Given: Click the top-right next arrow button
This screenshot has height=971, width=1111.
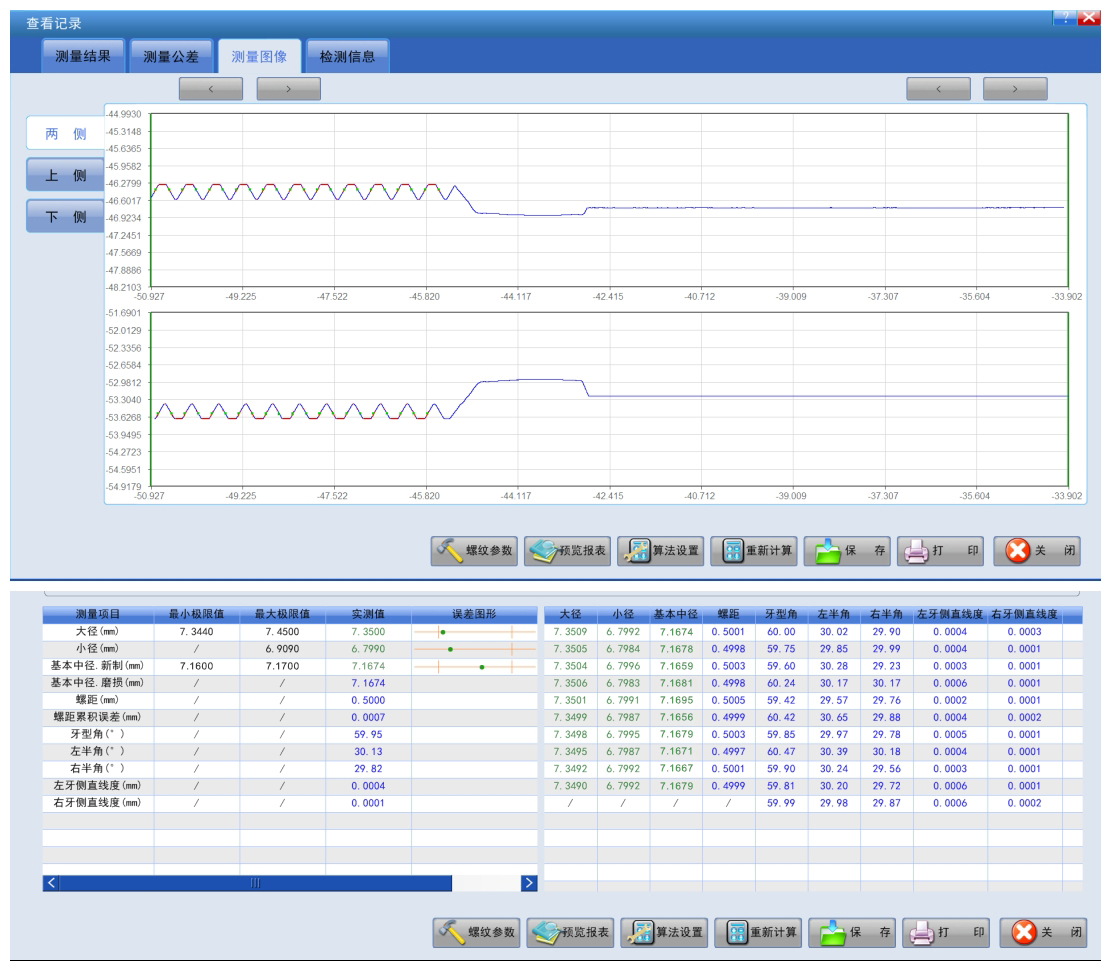Looking at the screenshot, I should pyautogui.click(x=1015, y=89).
